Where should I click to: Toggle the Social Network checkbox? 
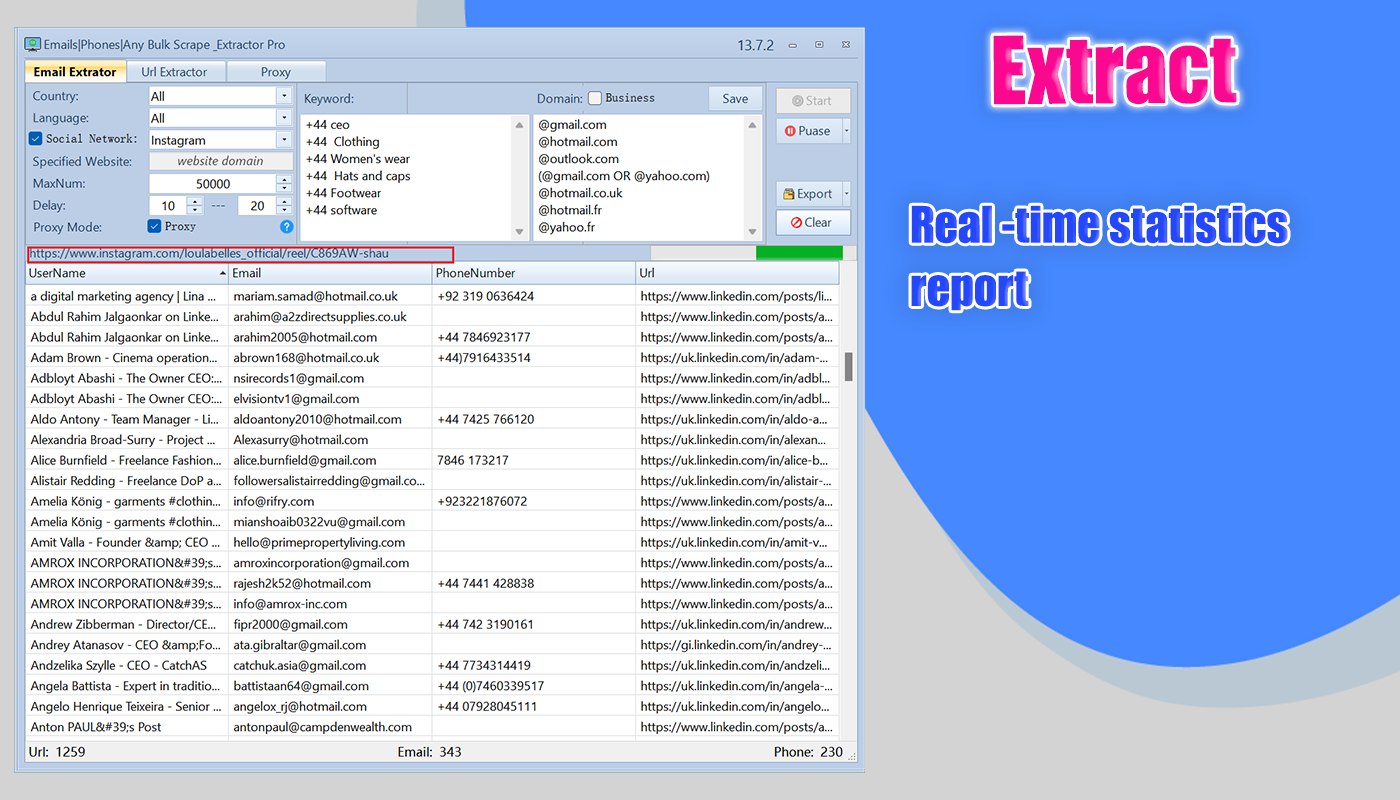click(36, 139)
